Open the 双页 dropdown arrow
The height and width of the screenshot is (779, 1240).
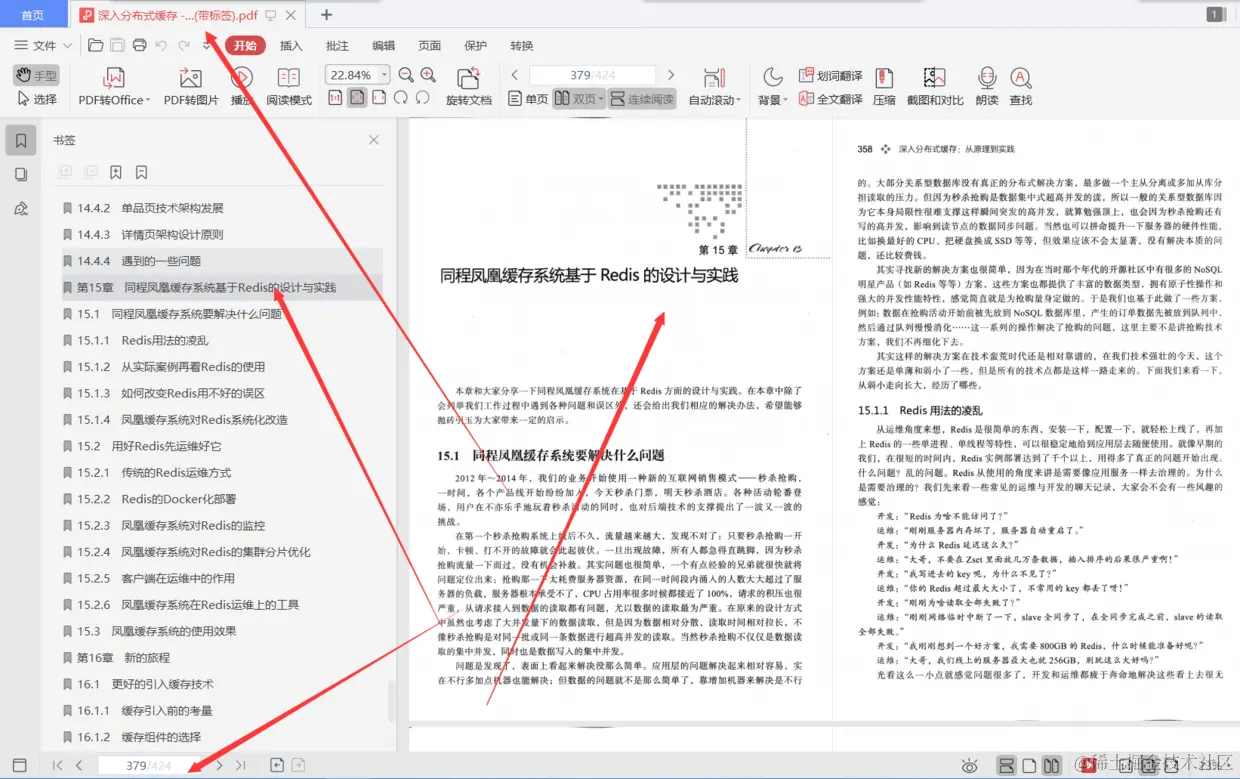pyautogui.click(x=601, y=100)
